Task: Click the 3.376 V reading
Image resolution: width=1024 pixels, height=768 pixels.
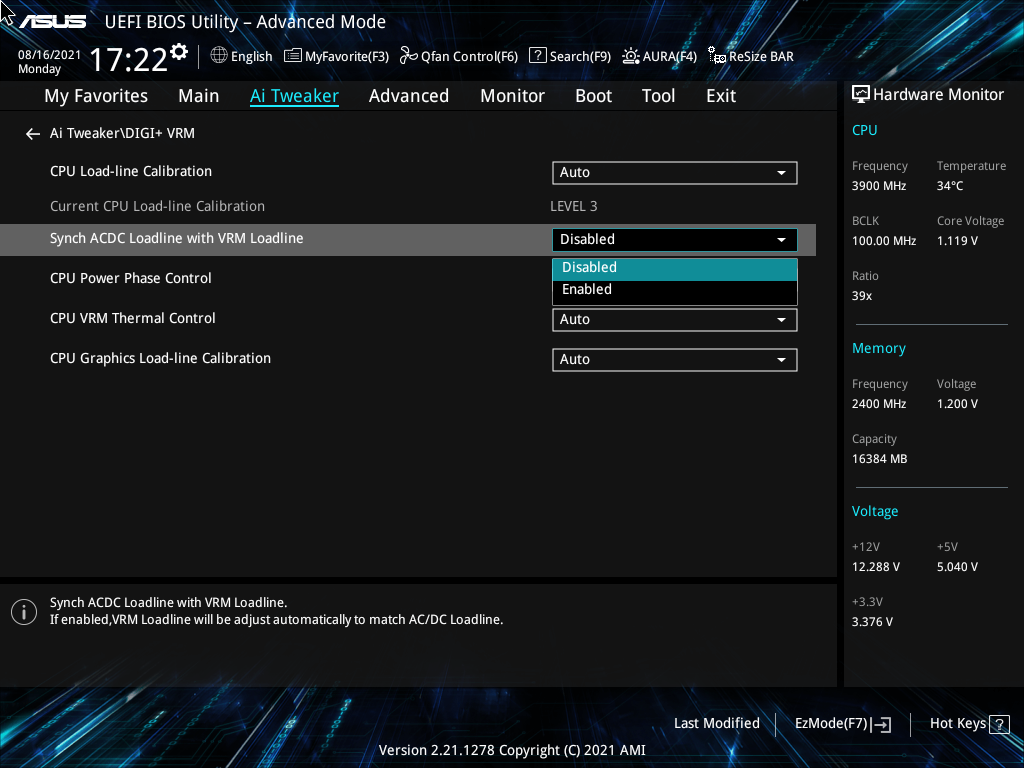Action: click(872, 622)
